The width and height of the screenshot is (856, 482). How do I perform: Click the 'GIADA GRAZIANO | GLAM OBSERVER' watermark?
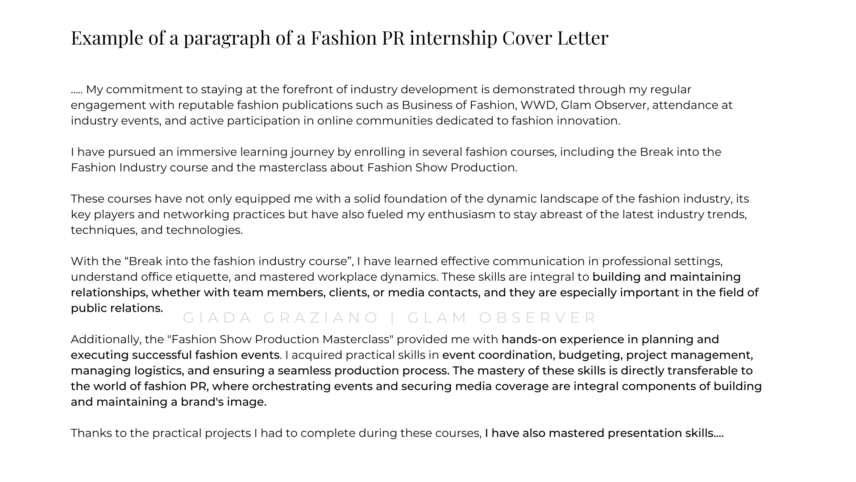[x=390, y=318]
